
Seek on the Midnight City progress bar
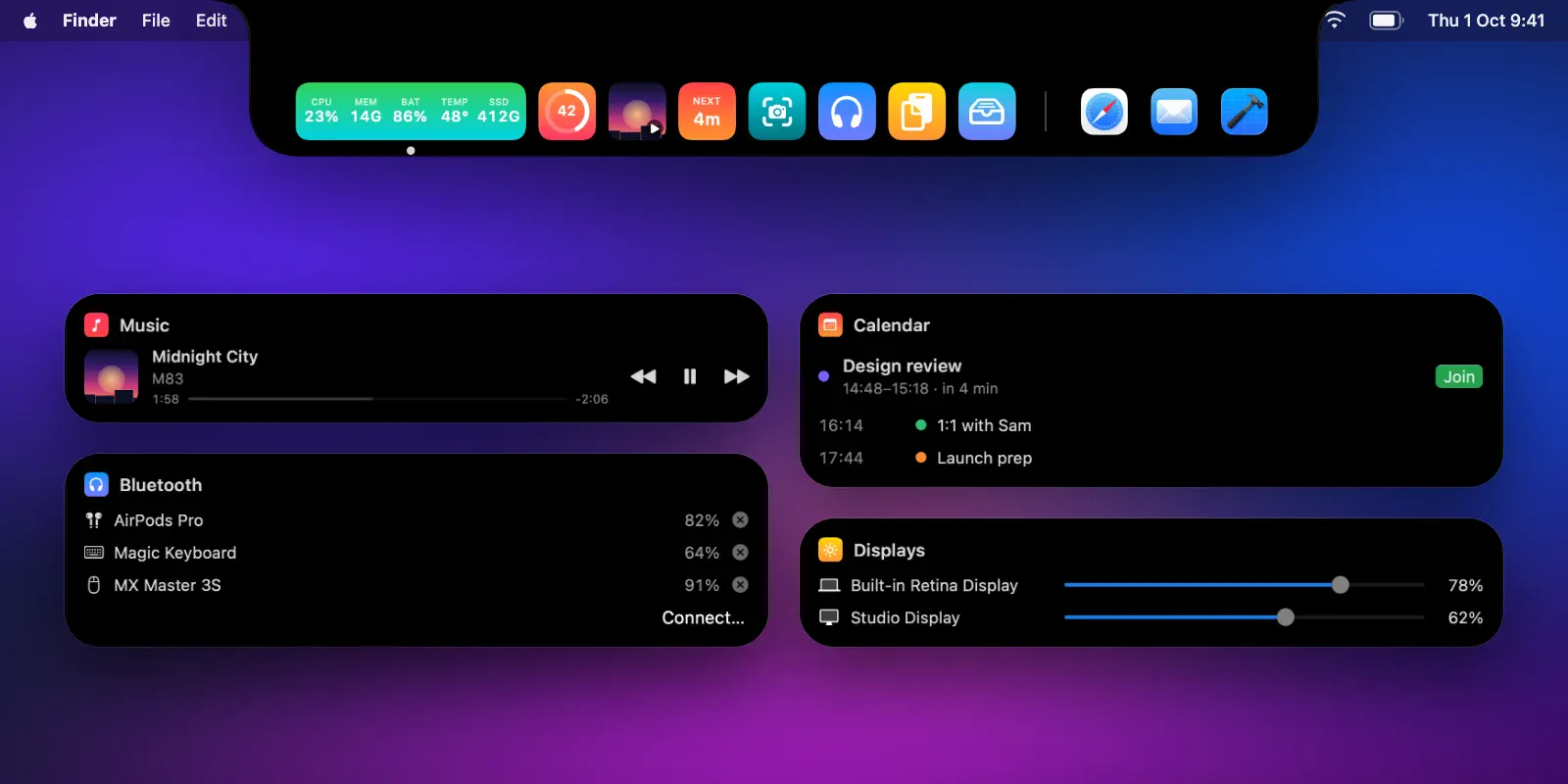click(377, 399)
